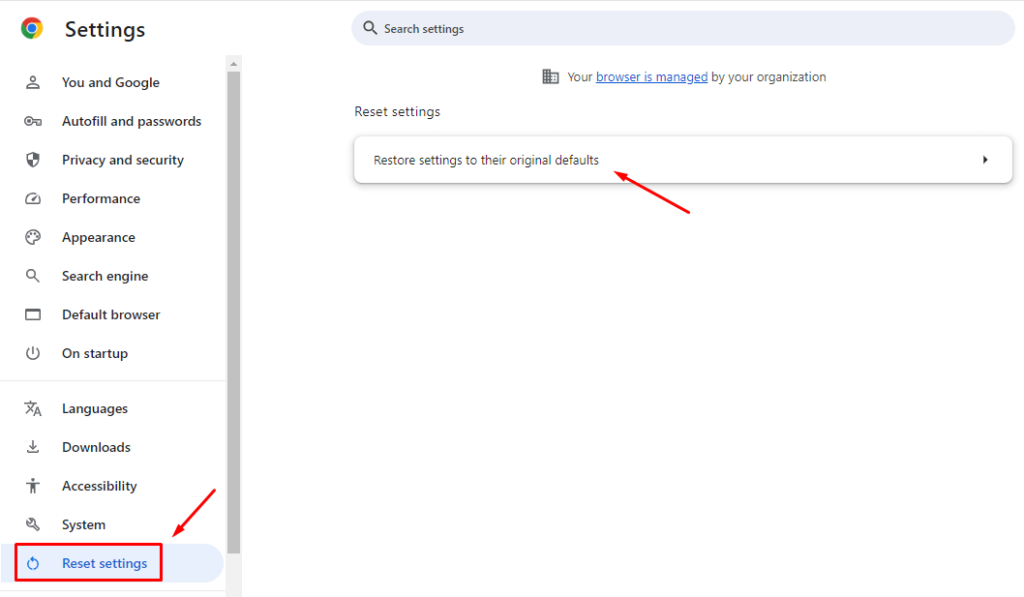Screen dimensions: 1024x597
Task: Select the person icon for You and Google
Action: coord(33,82)
